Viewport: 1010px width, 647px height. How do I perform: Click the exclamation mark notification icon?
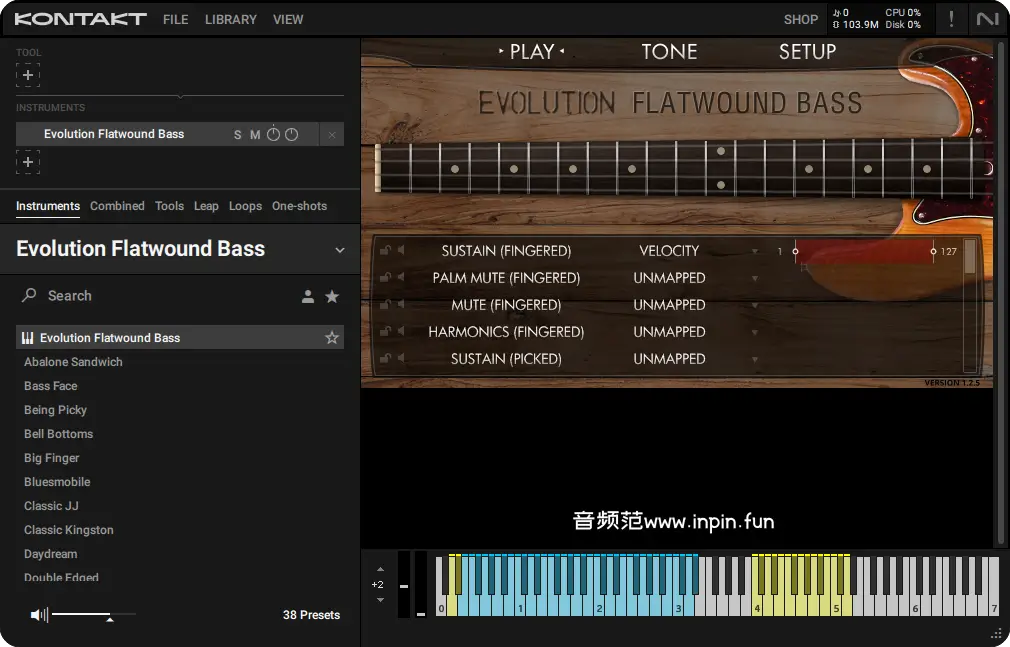pos(951,19)
